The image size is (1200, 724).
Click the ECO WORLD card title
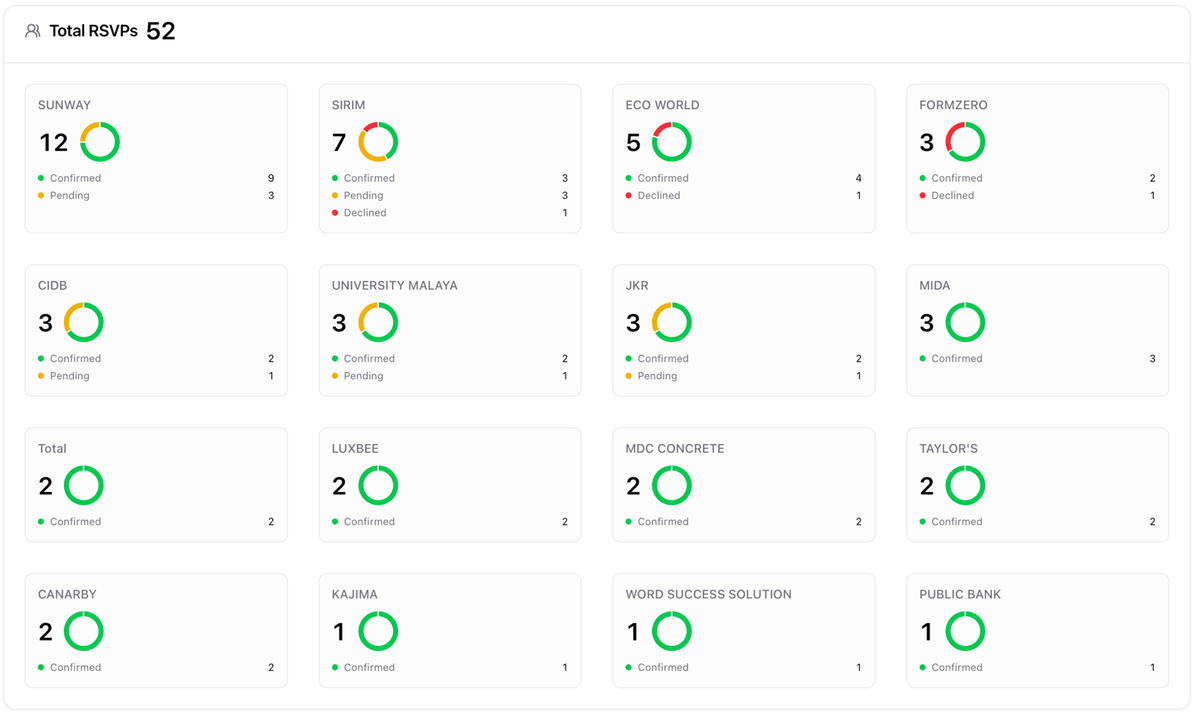pos(662,105)
